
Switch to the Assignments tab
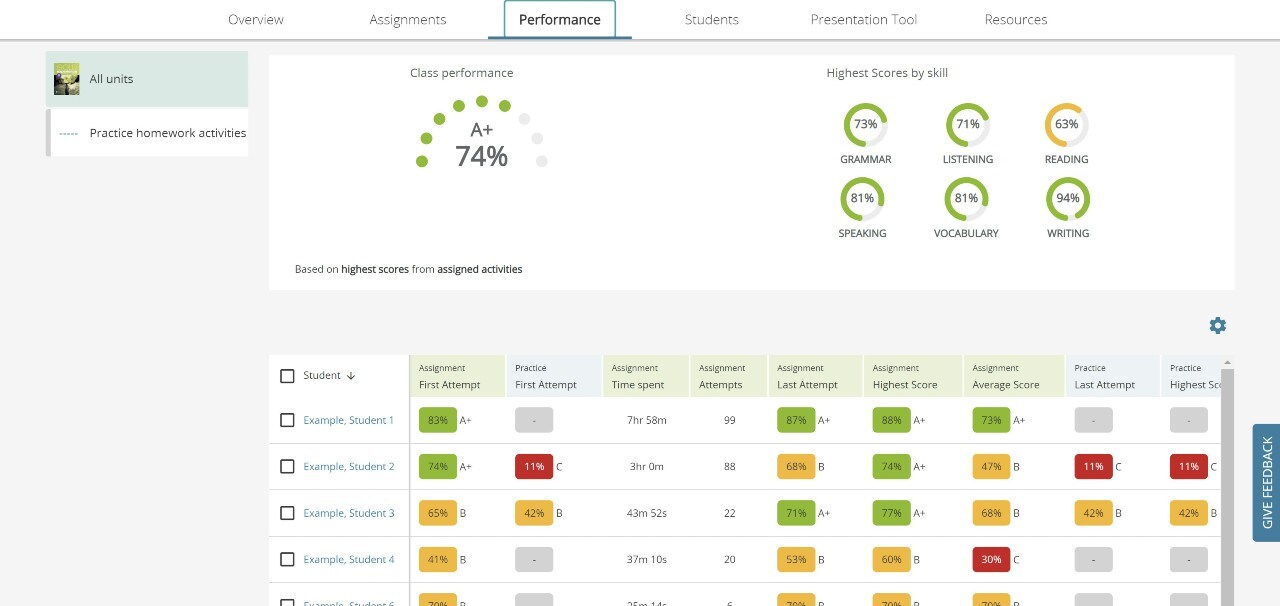408,20
